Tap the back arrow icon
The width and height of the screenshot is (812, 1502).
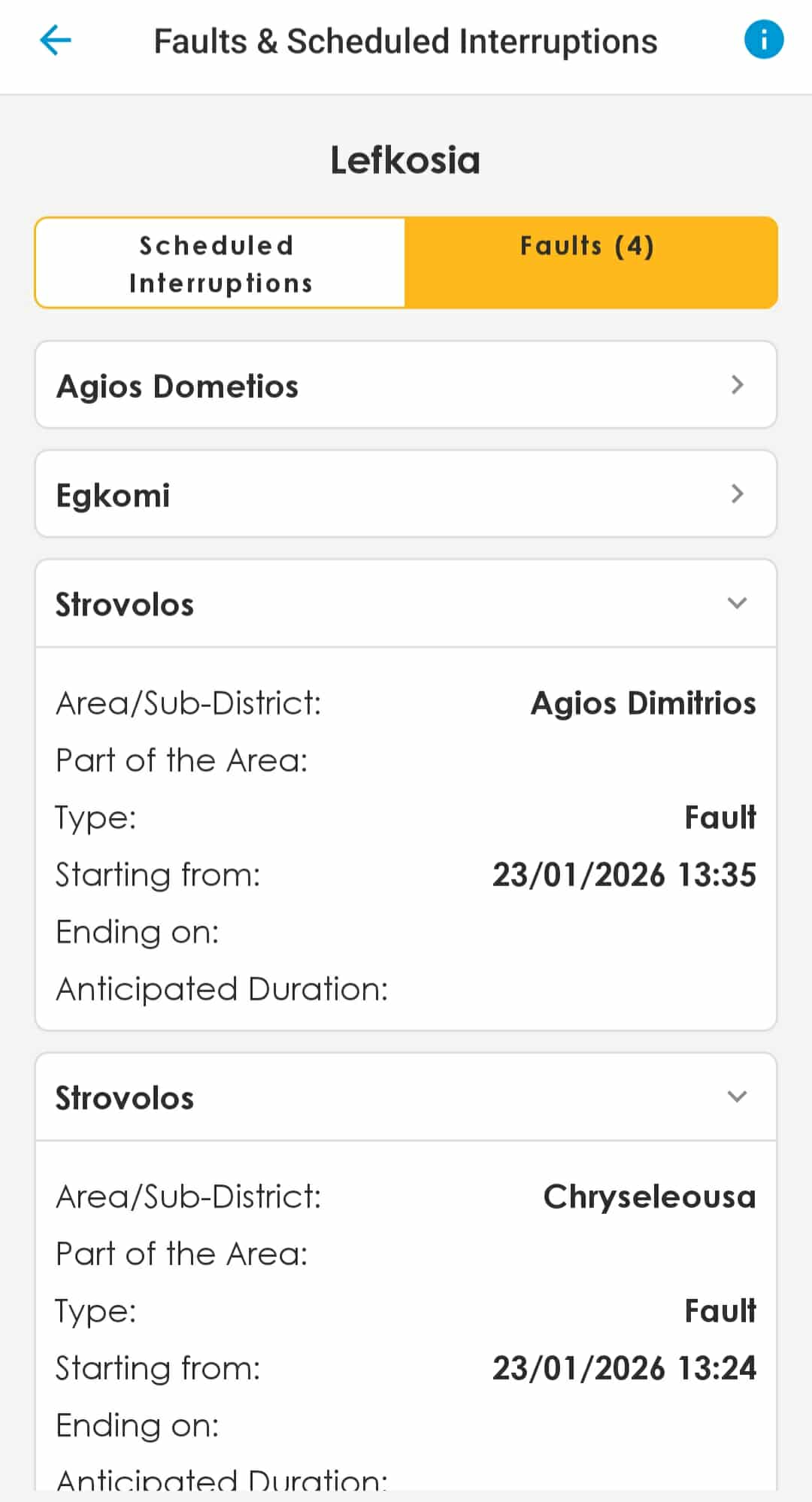pyautogui.click(x=55, y=41)
